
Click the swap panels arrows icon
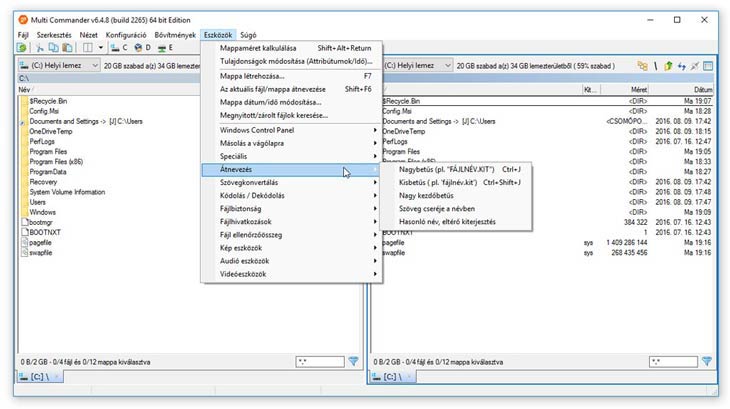pos(682,66)
